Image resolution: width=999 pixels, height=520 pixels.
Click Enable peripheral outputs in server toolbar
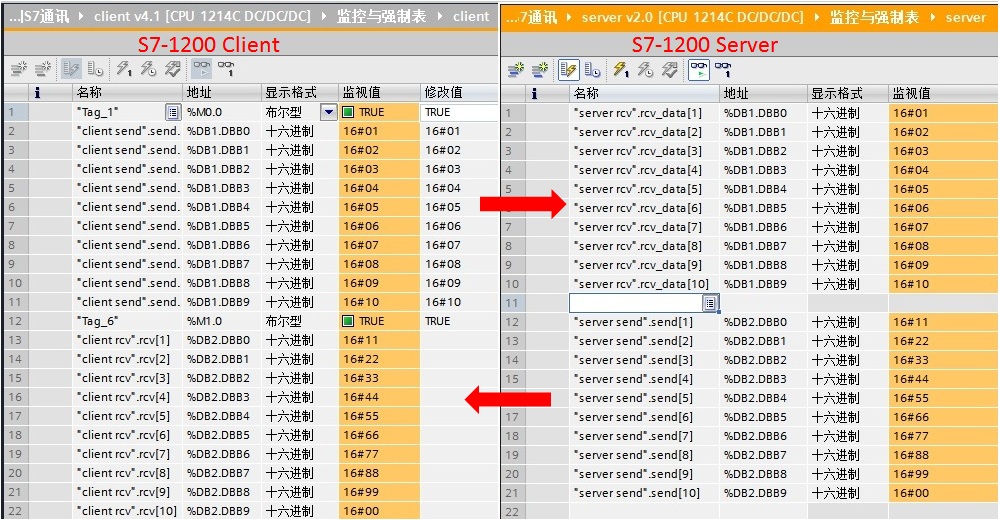[x=670, y=69]
